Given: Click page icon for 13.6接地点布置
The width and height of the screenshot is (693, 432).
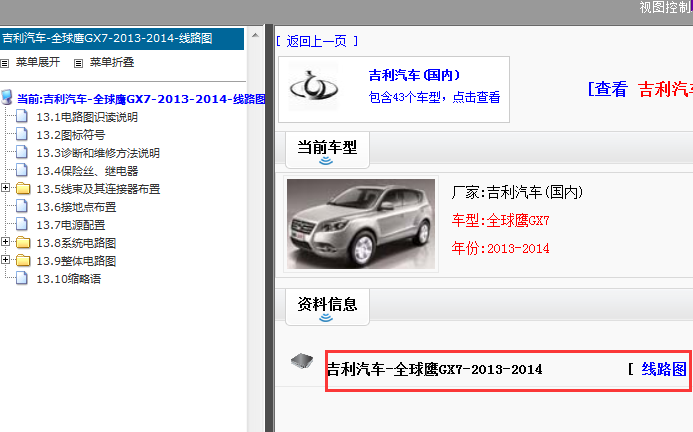Looking at the screenshot, I should pos(22,206).
